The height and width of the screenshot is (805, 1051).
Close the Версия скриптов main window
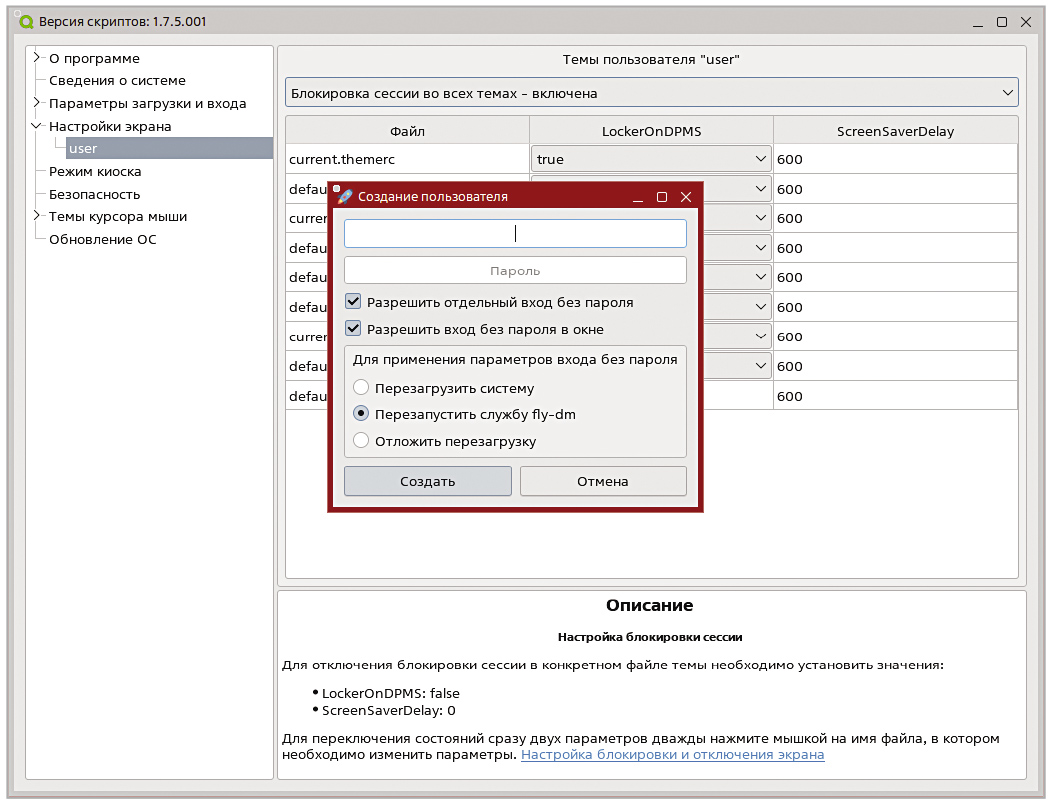(1026, 22)
